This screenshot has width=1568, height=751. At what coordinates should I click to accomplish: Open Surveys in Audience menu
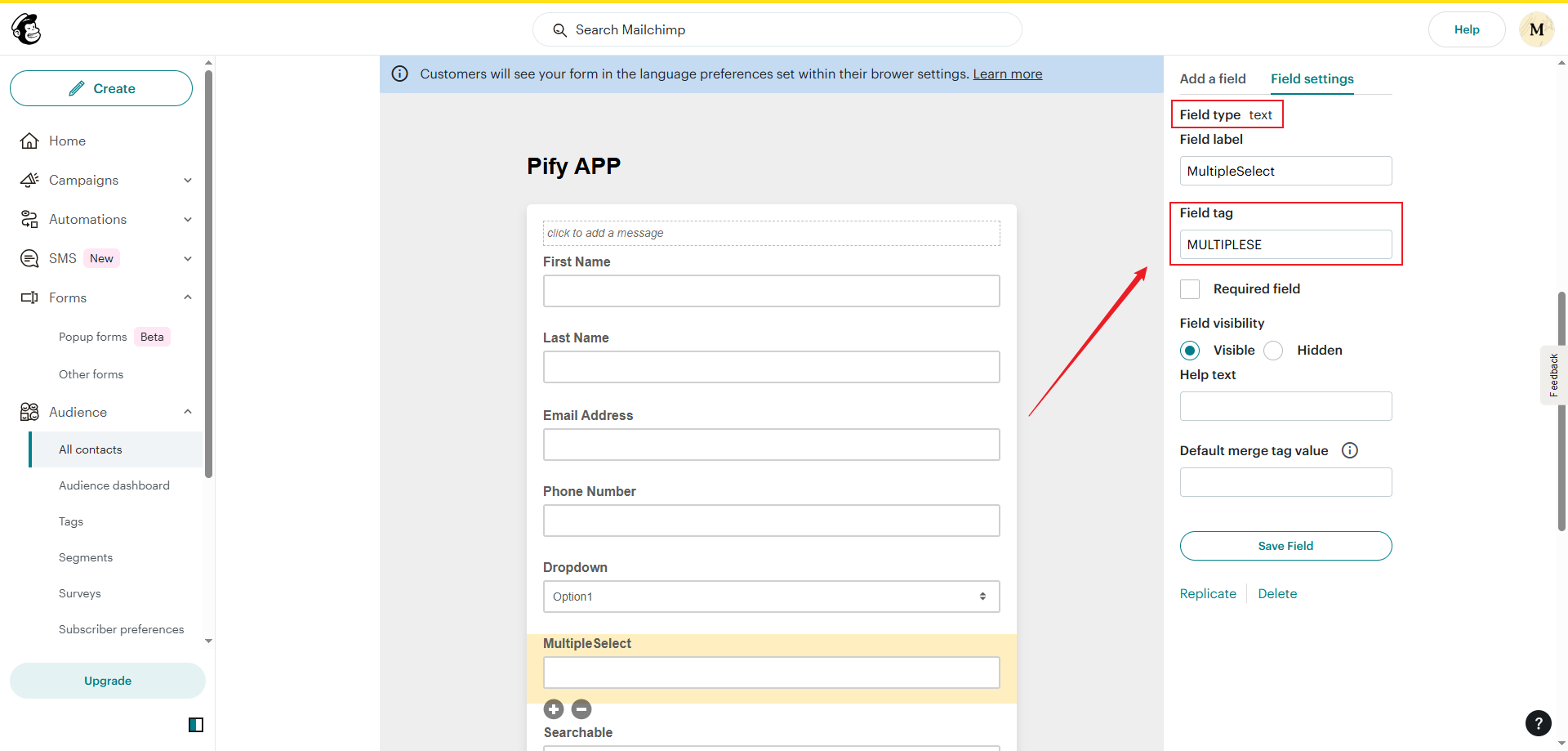click(x=80, y=593)
